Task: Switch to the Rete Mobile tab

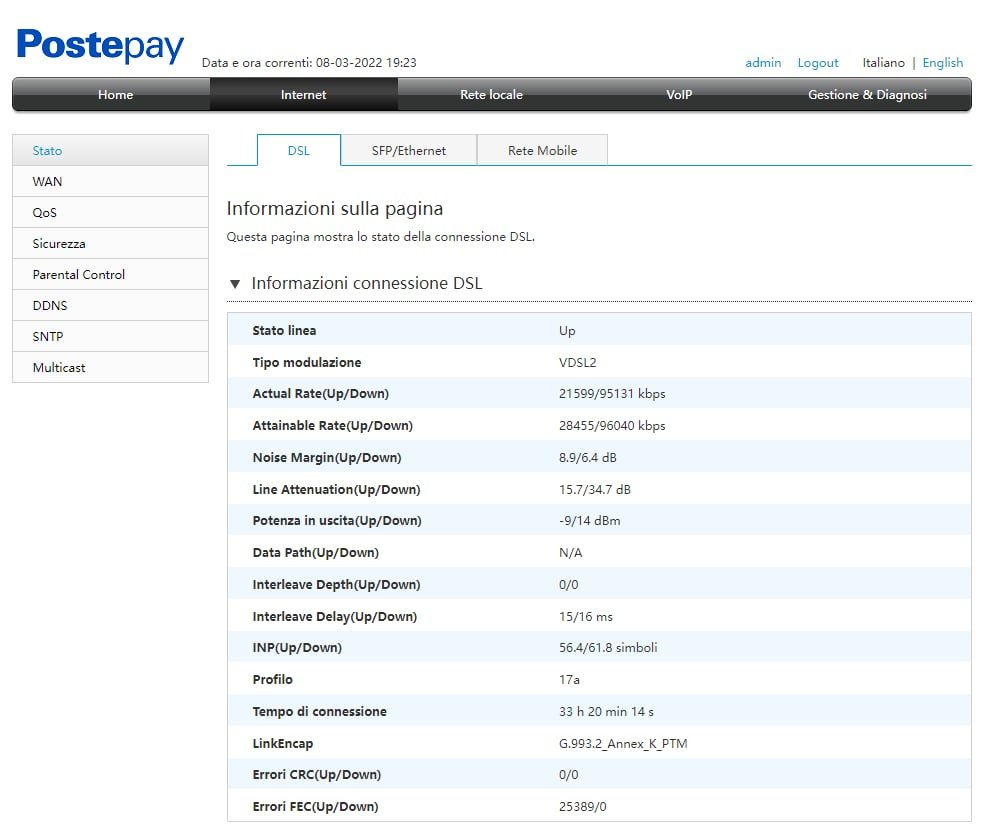Action: pos(542,150)
